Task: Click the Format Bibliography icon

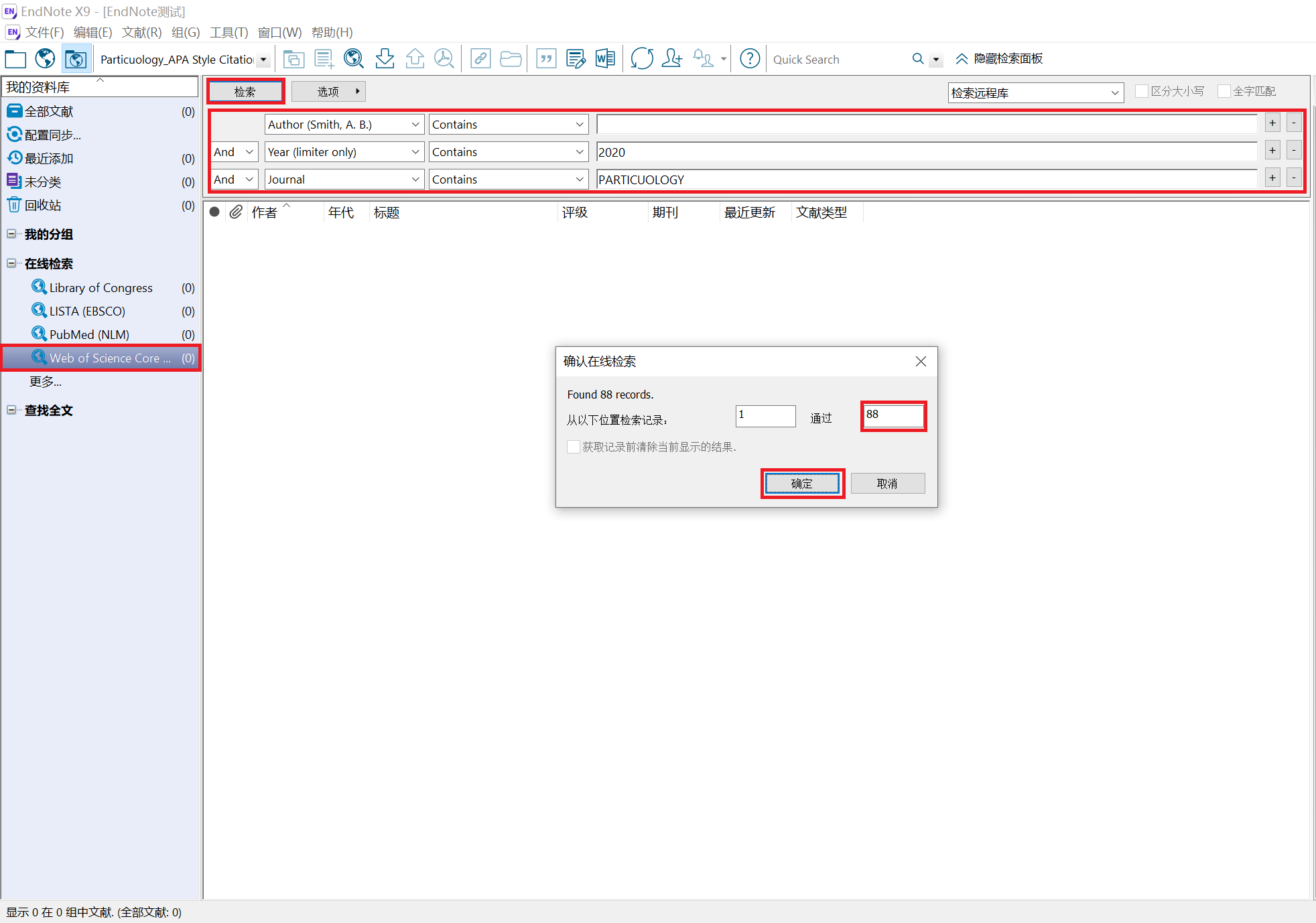Action: click(576, 60)
